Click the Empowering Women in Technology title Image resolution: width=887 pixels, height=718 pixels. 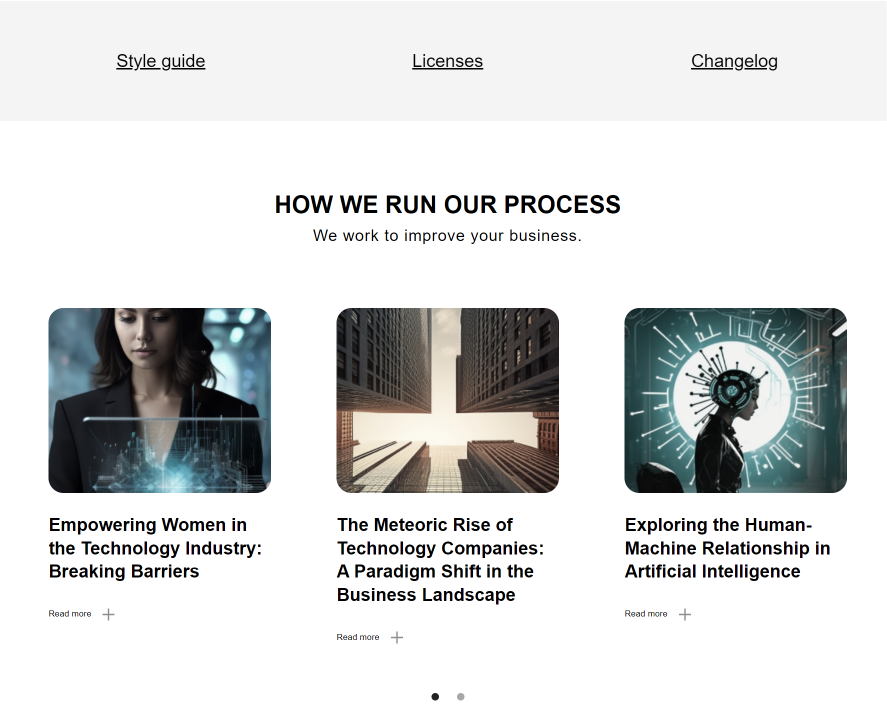(156, 548)
